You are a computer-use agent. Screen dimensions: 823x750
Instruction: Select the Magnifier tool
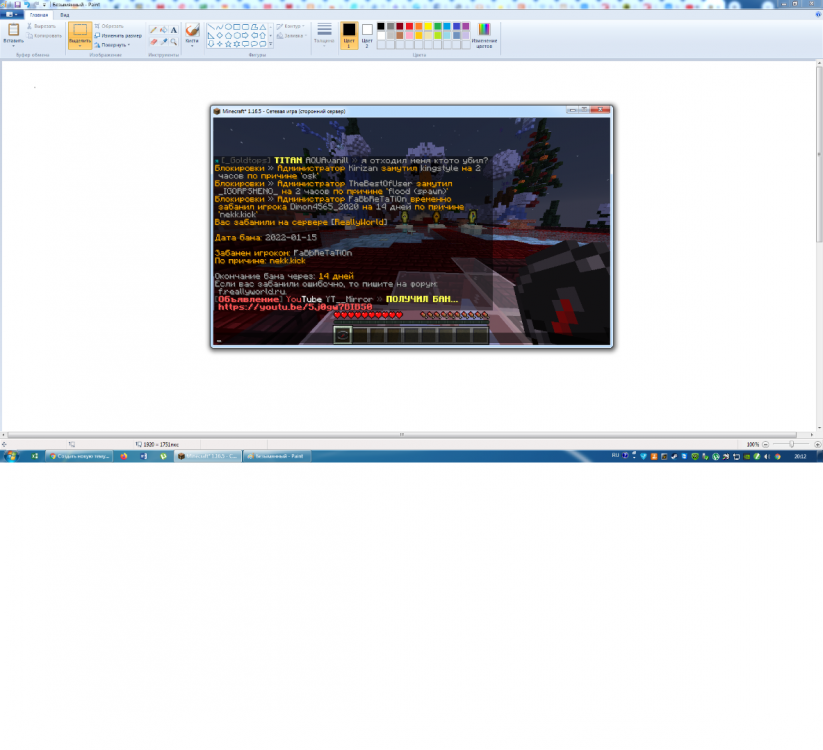coord(174,41)
